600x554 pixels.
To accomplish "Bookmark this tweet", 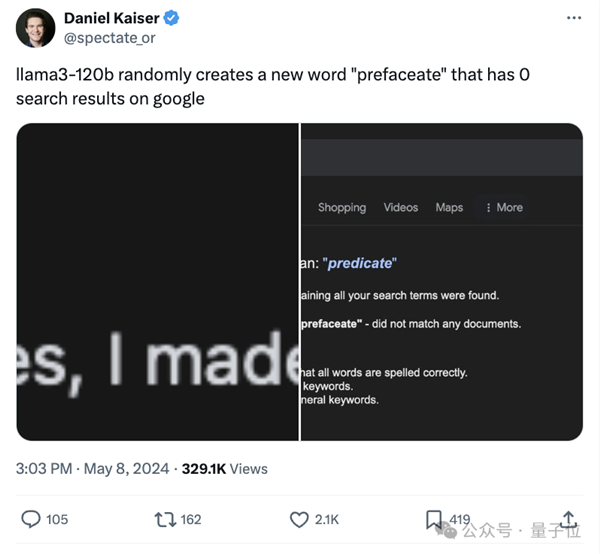I will pos(434,519).
